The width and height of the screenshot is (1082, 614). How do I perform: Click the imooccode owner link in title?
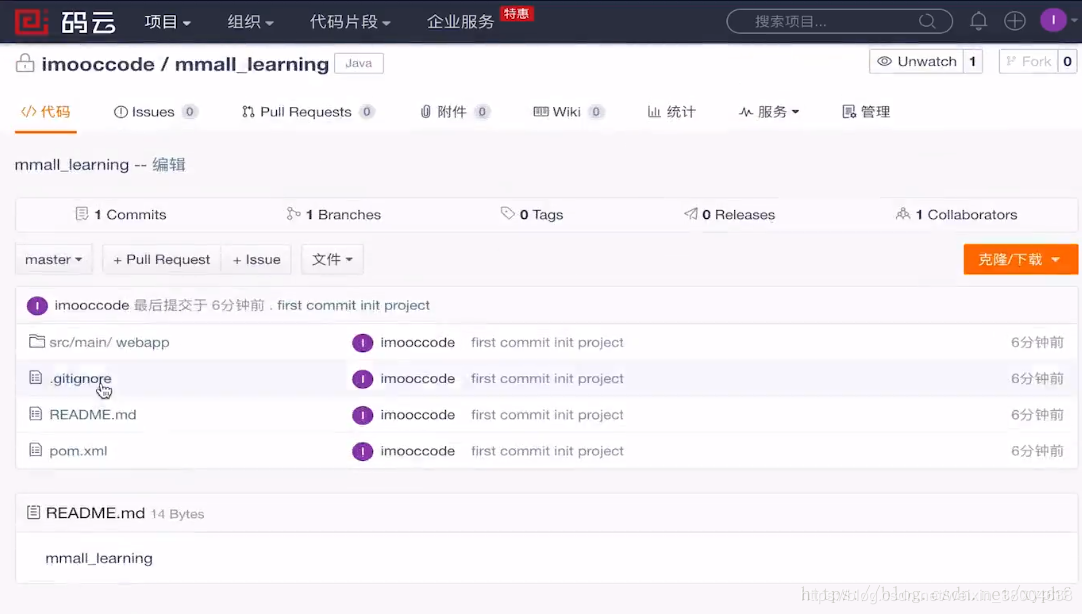(98, 64)
